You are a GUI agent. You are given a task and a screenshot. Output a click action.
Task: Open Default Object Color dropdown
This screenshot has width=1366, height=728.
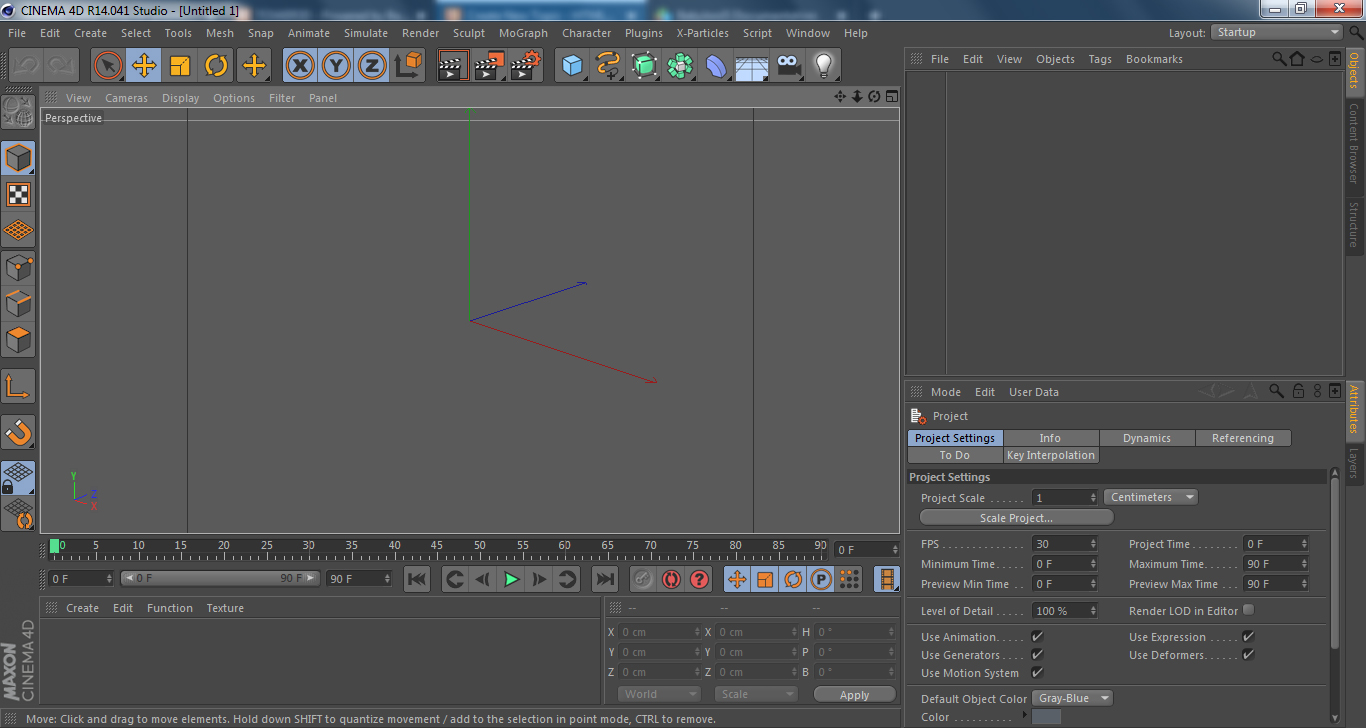[x=1073, y=698]
